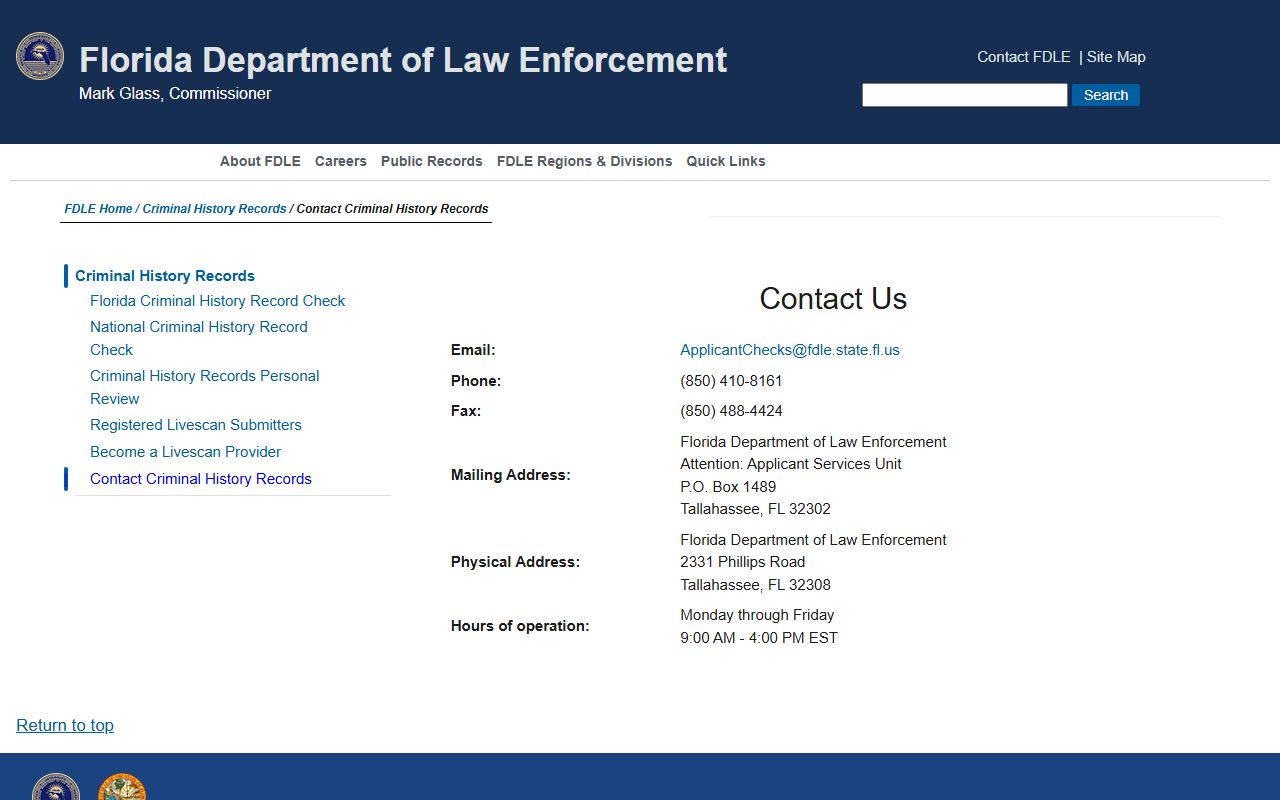This screenshot has height=800, width=1280.
Task: Click Monday through Friday text
Action: tap(757, 615)
